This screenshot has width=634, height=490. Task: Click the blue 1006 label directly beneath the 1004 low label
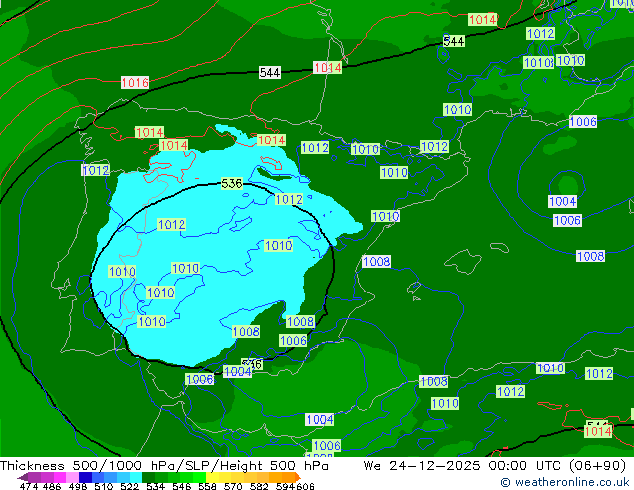[567, 220]
